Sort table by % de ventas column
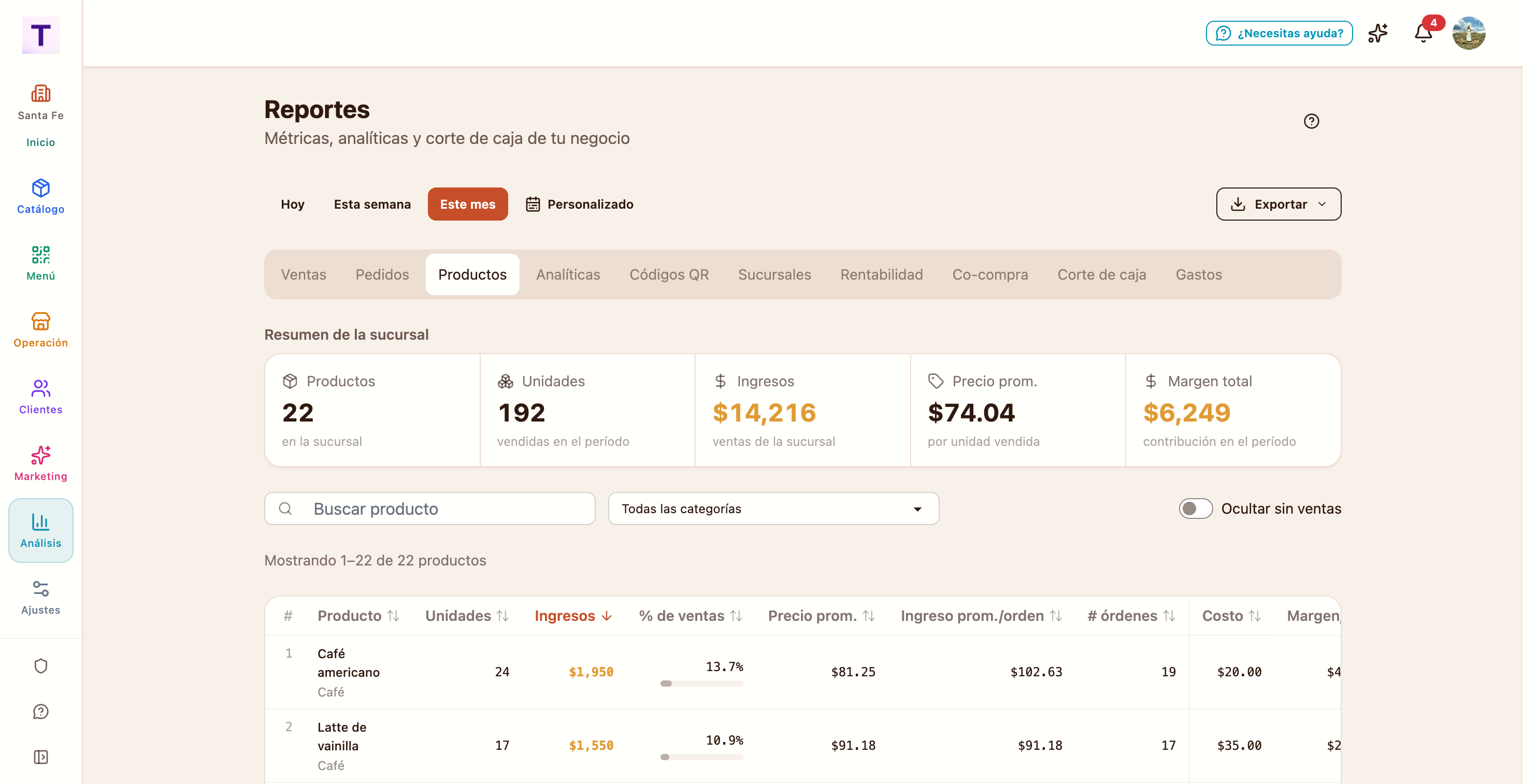 point(691,616)
